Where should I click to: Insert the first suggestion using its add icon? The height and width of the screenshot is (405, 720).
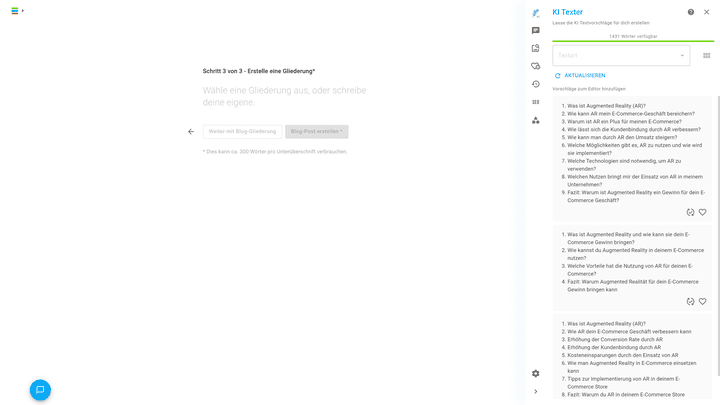coord(690,212)
